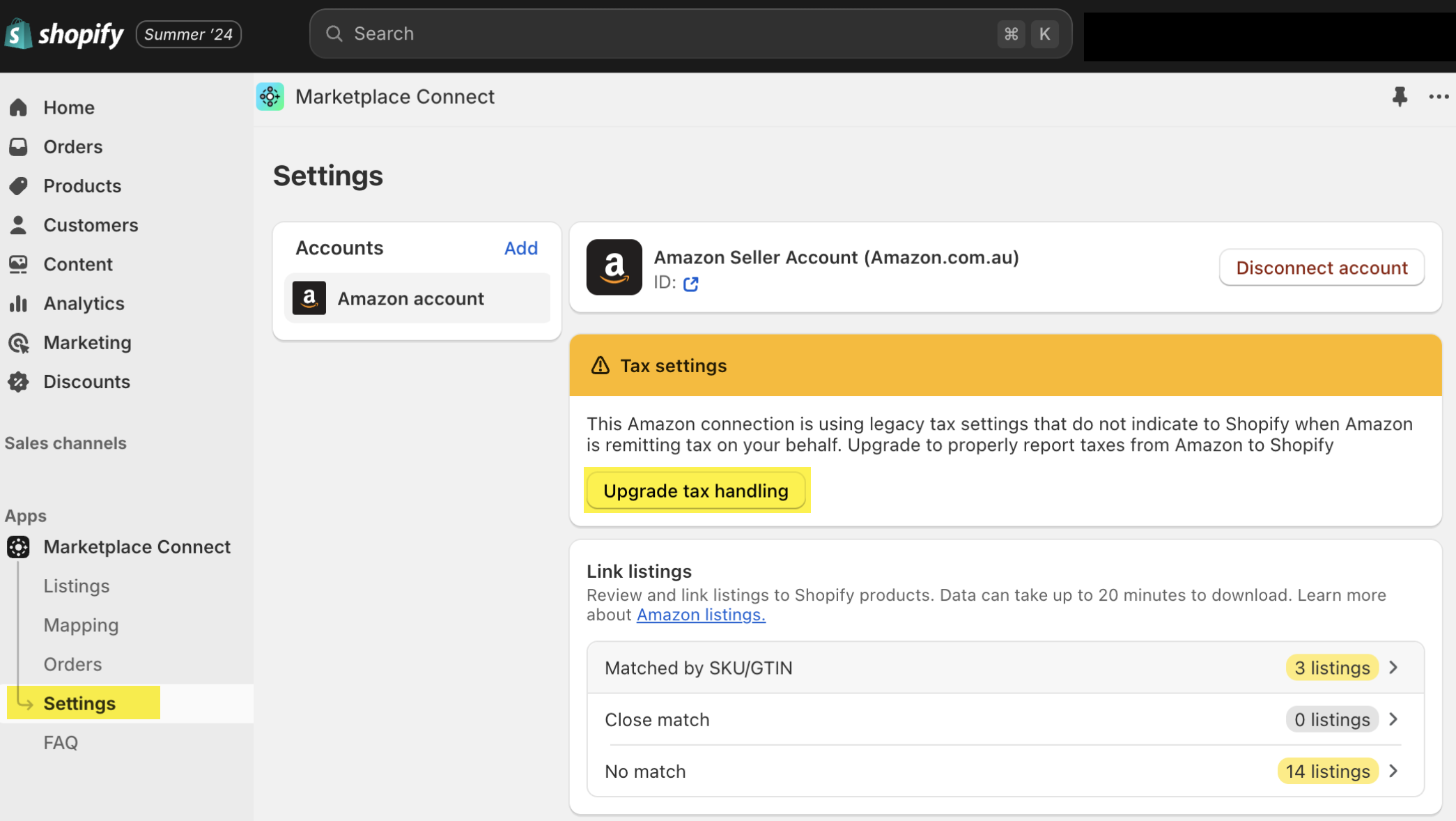The image size is (1456, 821).
Task: Click the Tax settings warning icon
Action: click(601, 365)
